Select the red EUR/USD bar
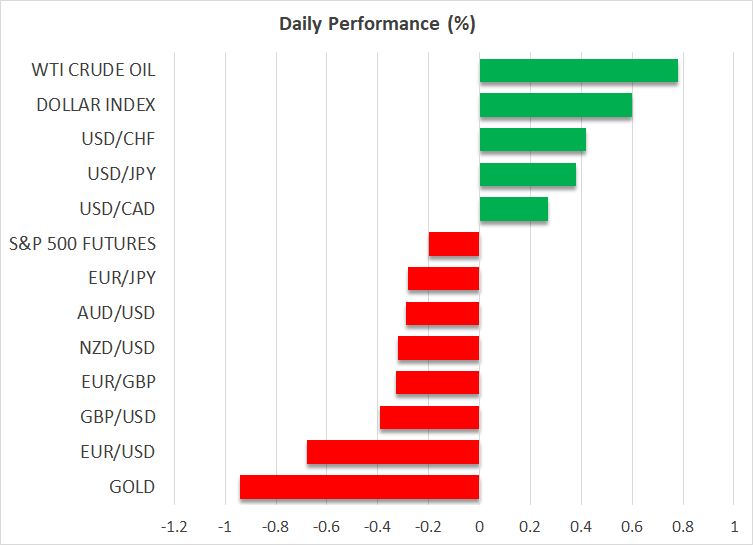753x545 pixels. (x=393, y=452)
